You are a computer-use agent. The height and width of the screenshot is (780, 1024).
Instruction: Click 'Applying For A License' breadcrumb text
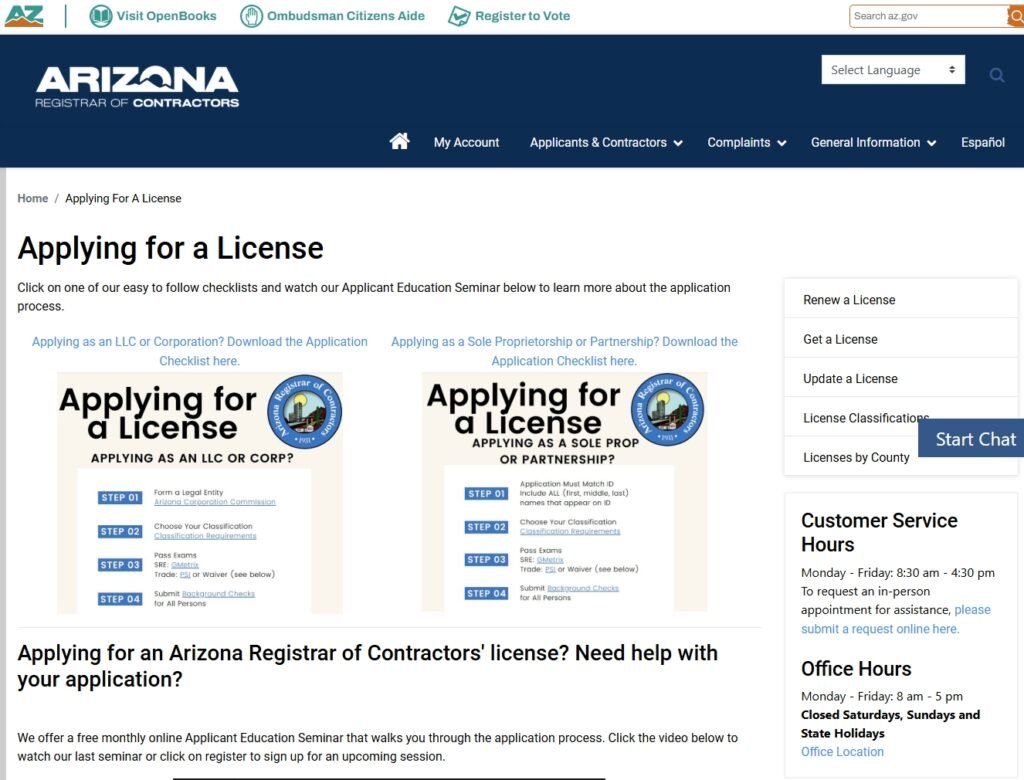pyautogui.click(x=123, y=198)
